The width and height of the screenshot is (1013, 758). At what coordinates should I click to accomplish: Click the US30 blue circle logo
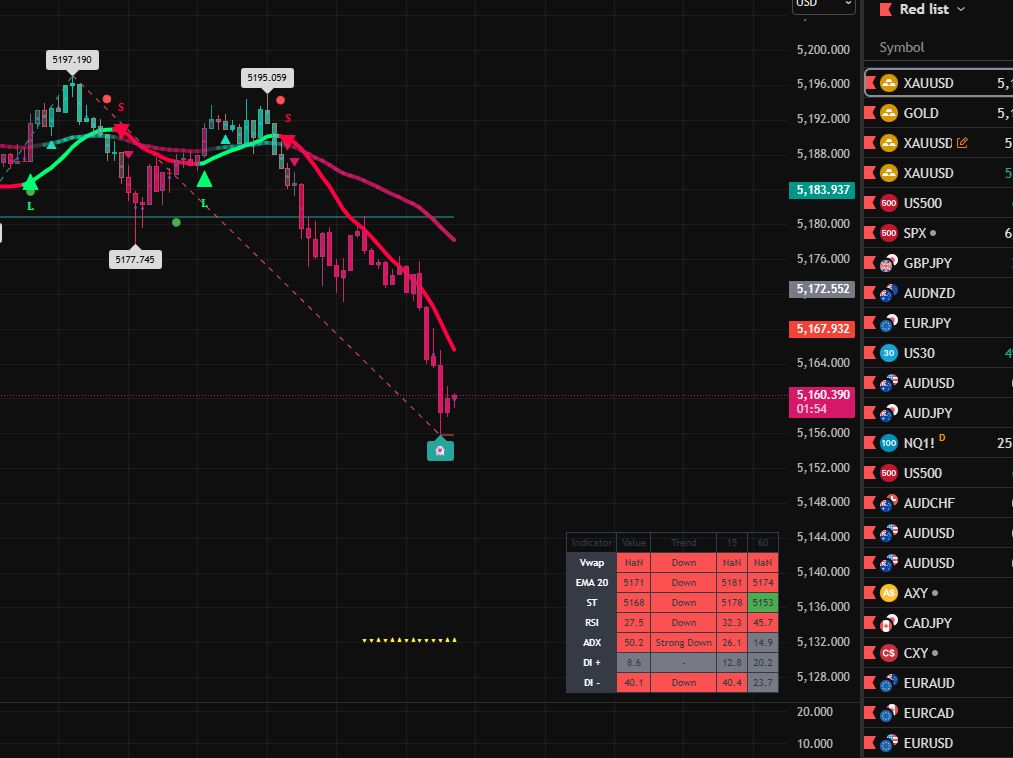tap(889, 353)
